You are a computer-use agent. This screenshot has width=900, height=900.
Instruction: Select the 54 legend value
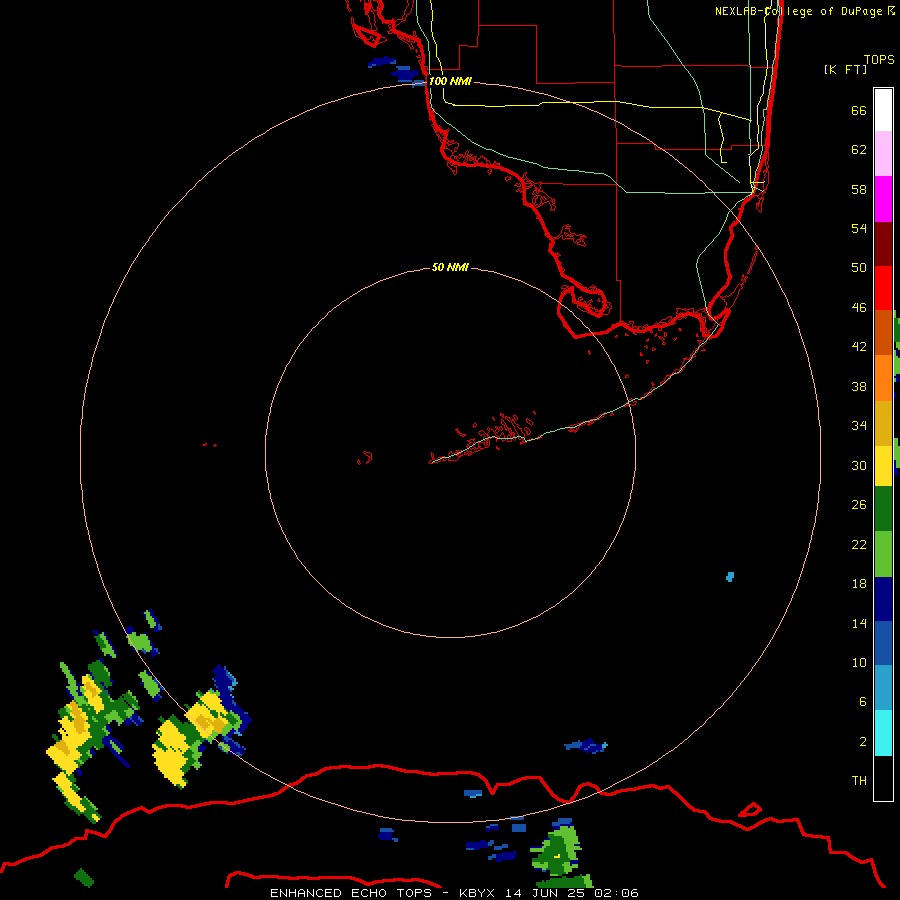click(859, 228)
